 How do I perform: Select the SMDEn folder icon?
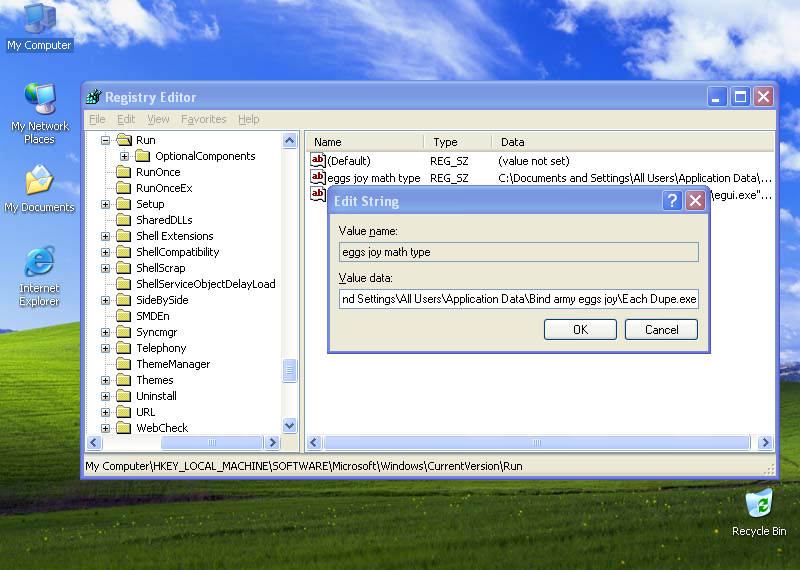click(123, 316)
